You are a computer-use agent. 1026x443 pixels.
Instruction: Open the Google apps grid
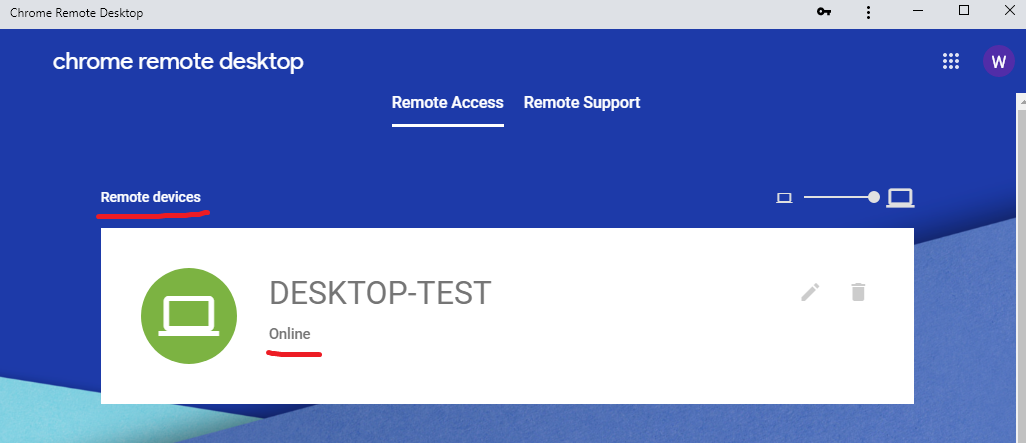950,62
